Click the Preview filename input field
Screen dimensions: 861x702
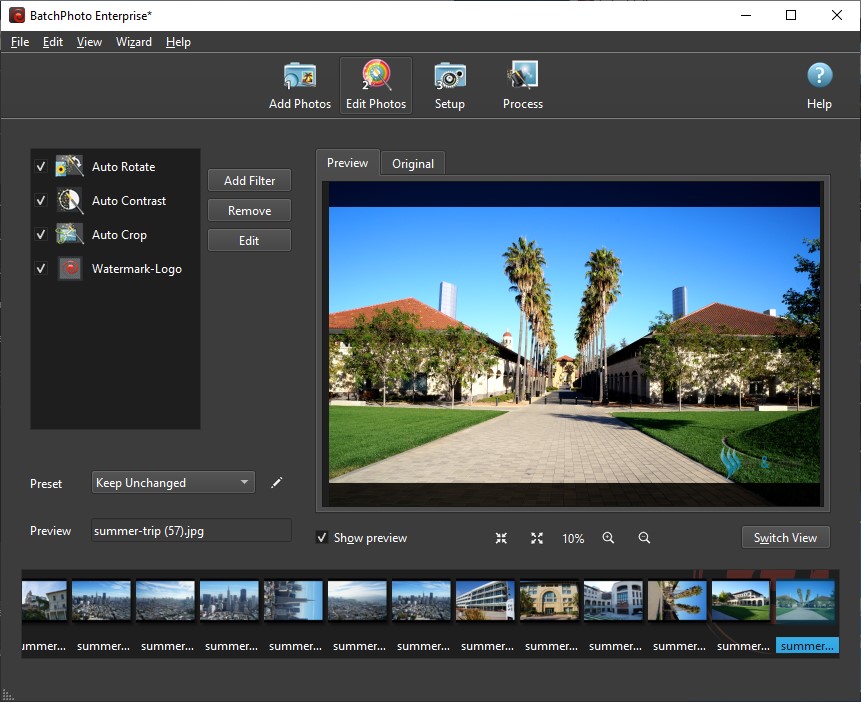tap(190, 531)
